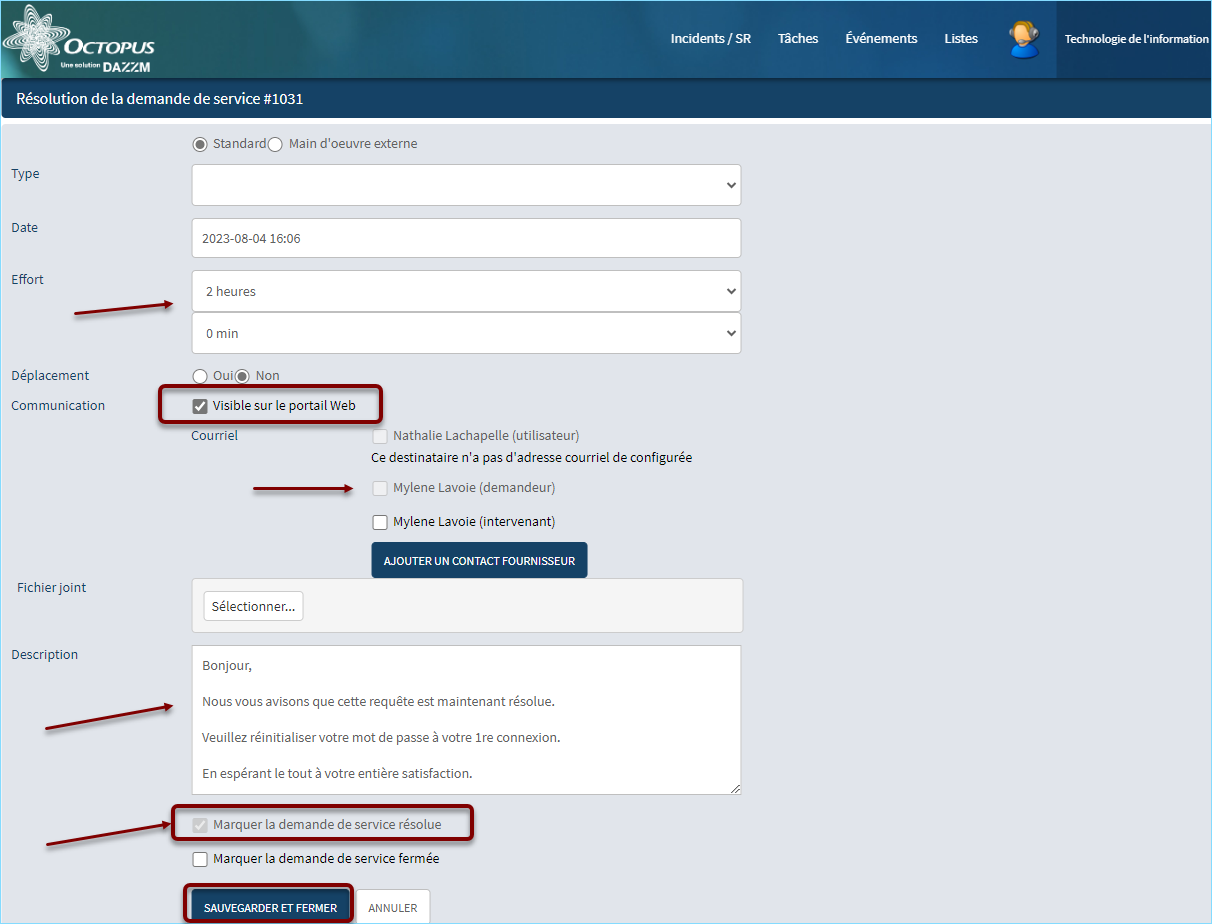
Task: Click the user avatar icon in the header
Action: tap(1023, 39)
